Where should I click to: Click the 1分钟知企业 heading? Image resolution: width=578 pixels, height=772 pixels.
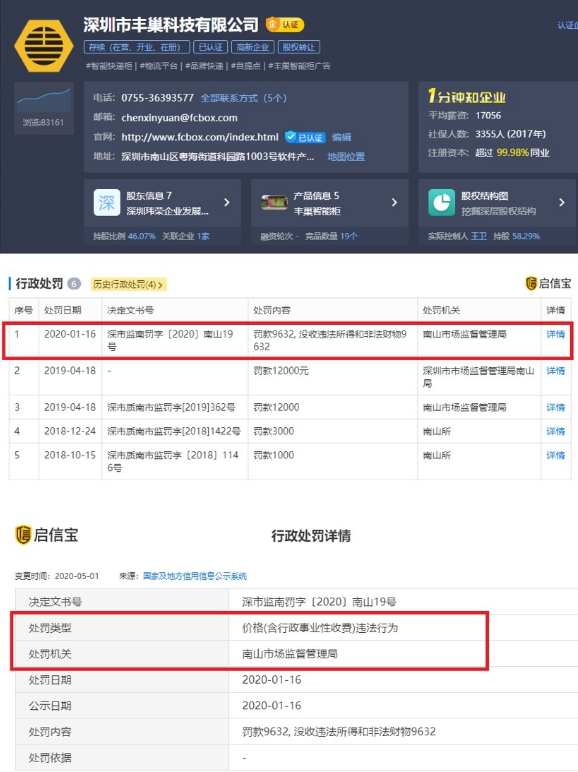click(x=466, y=96)
